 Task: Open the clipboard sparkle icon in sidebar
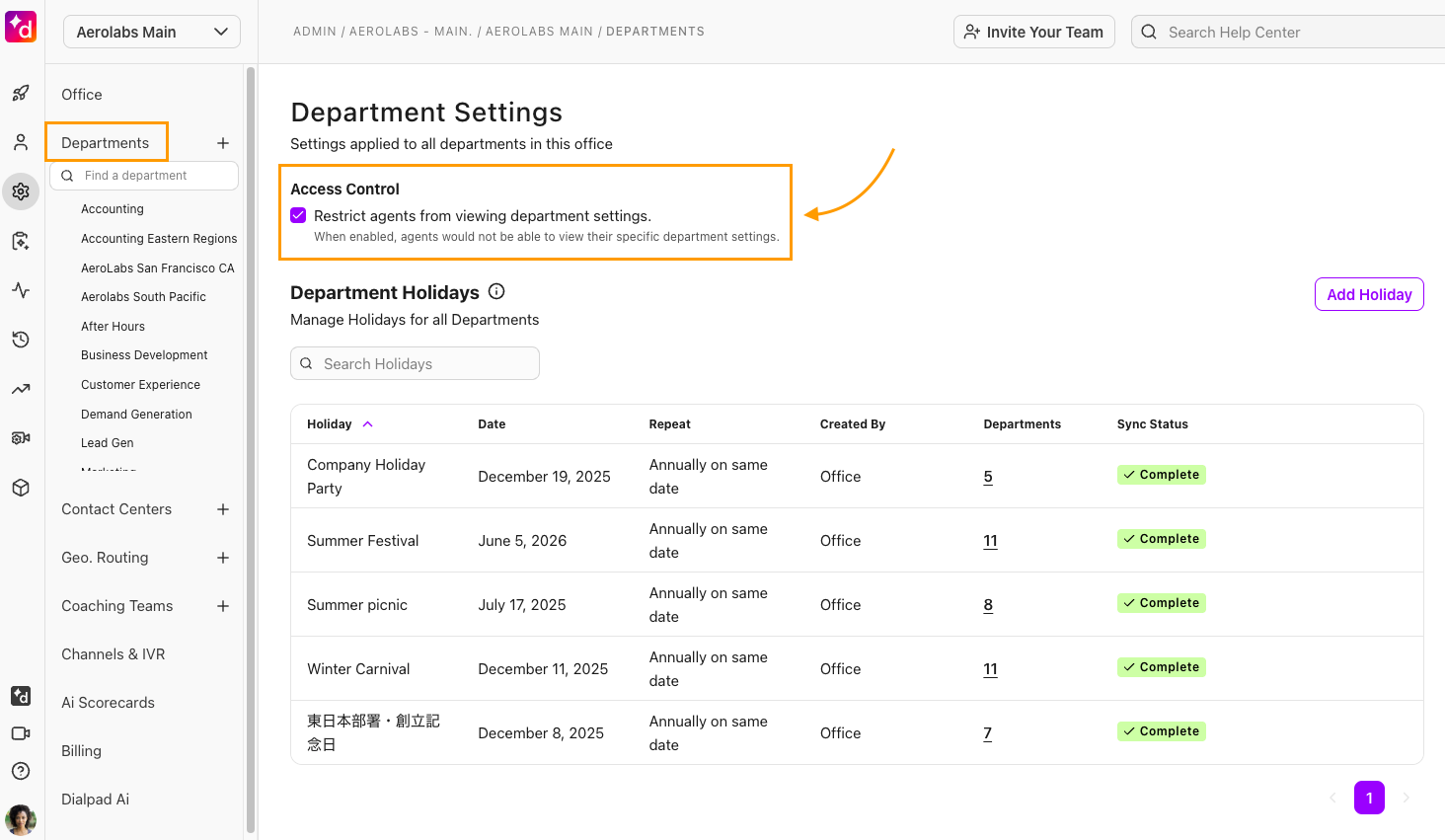tap(21, 241)
